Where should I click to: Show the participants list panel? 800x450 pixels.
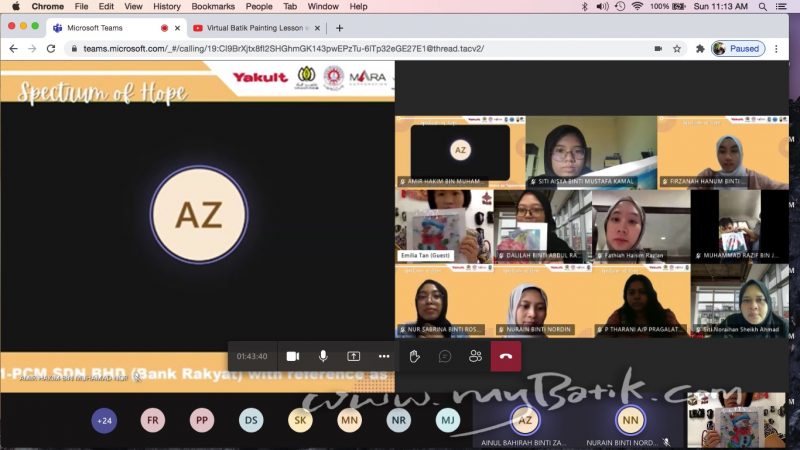(x=475, y=356)
